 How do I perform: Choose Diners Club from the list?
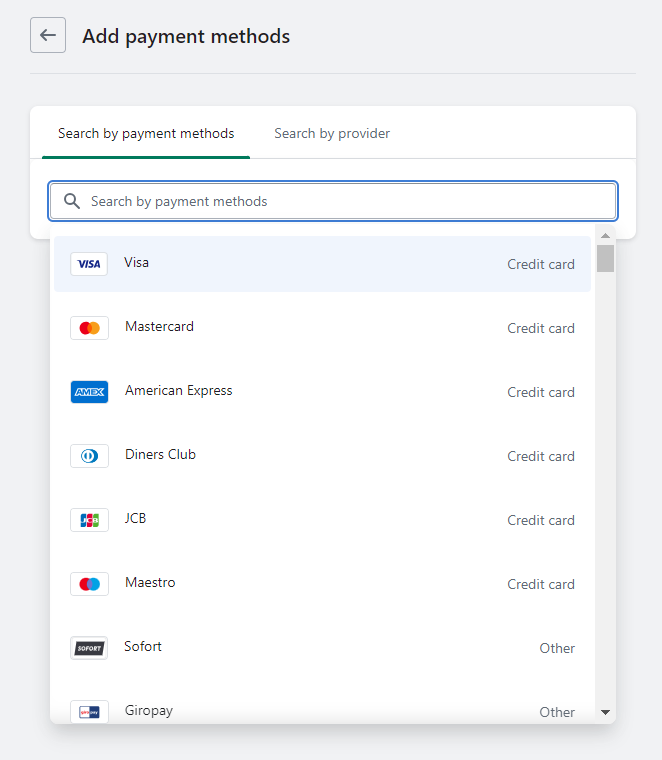tap(160, 455)
